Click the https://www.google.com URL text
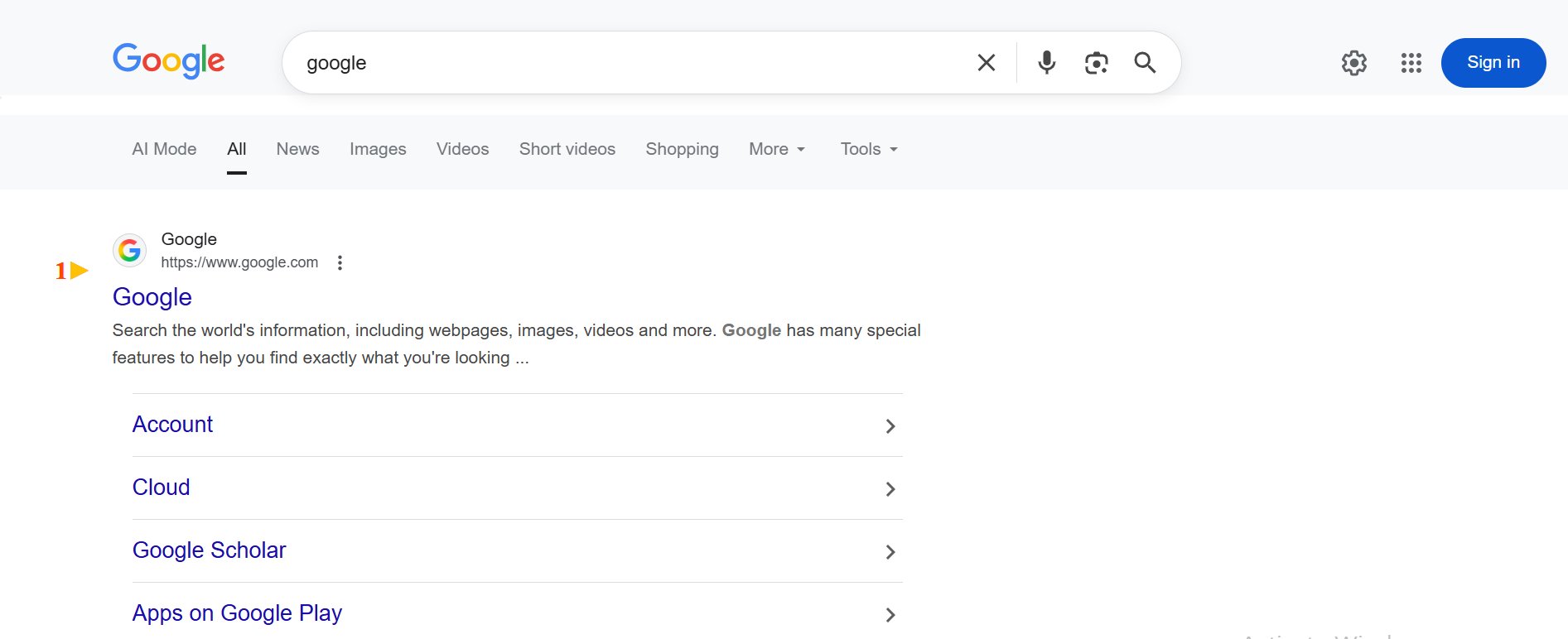 tap(239, 262)
